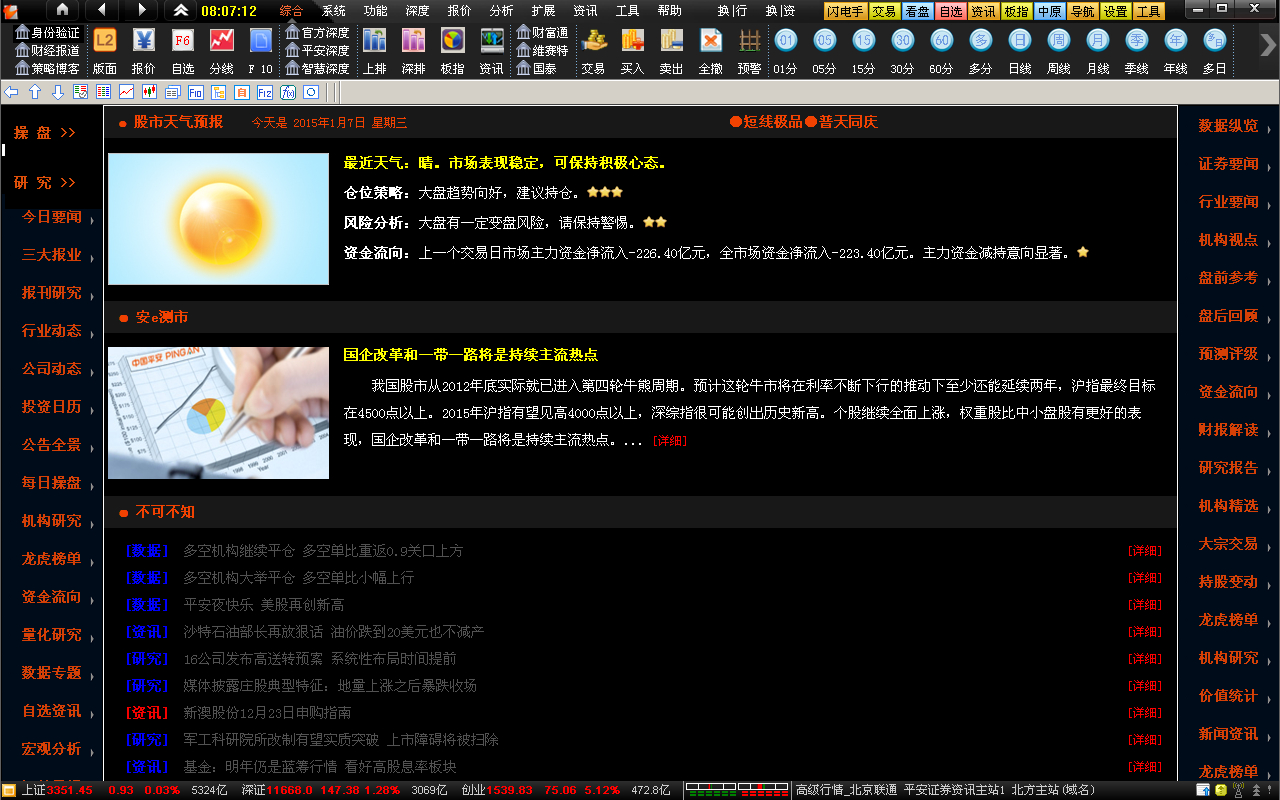
Task: Collapse the toolbar with double-chevron icon
Action: coord(180,11)
